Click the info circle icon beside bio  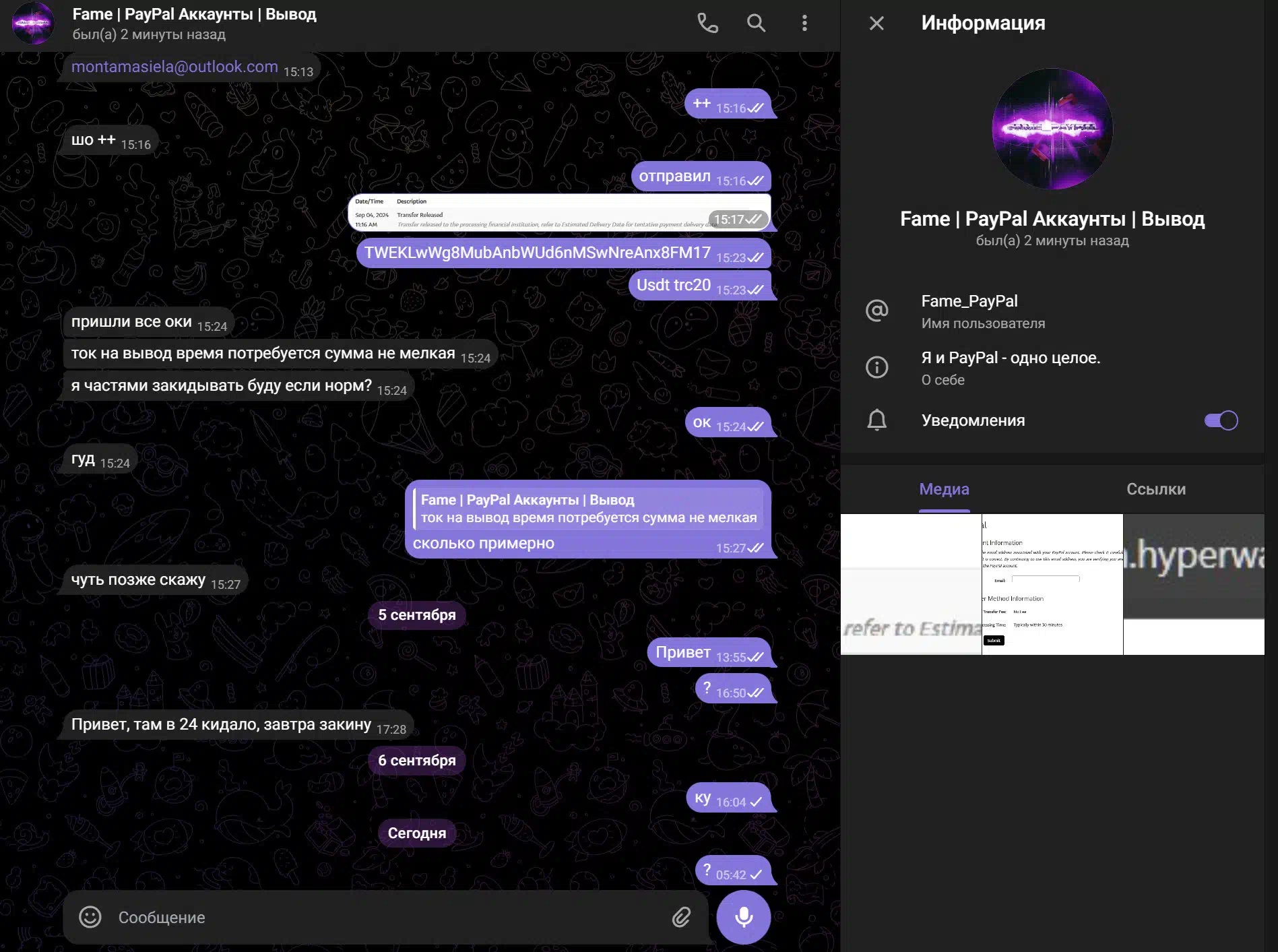876,367
